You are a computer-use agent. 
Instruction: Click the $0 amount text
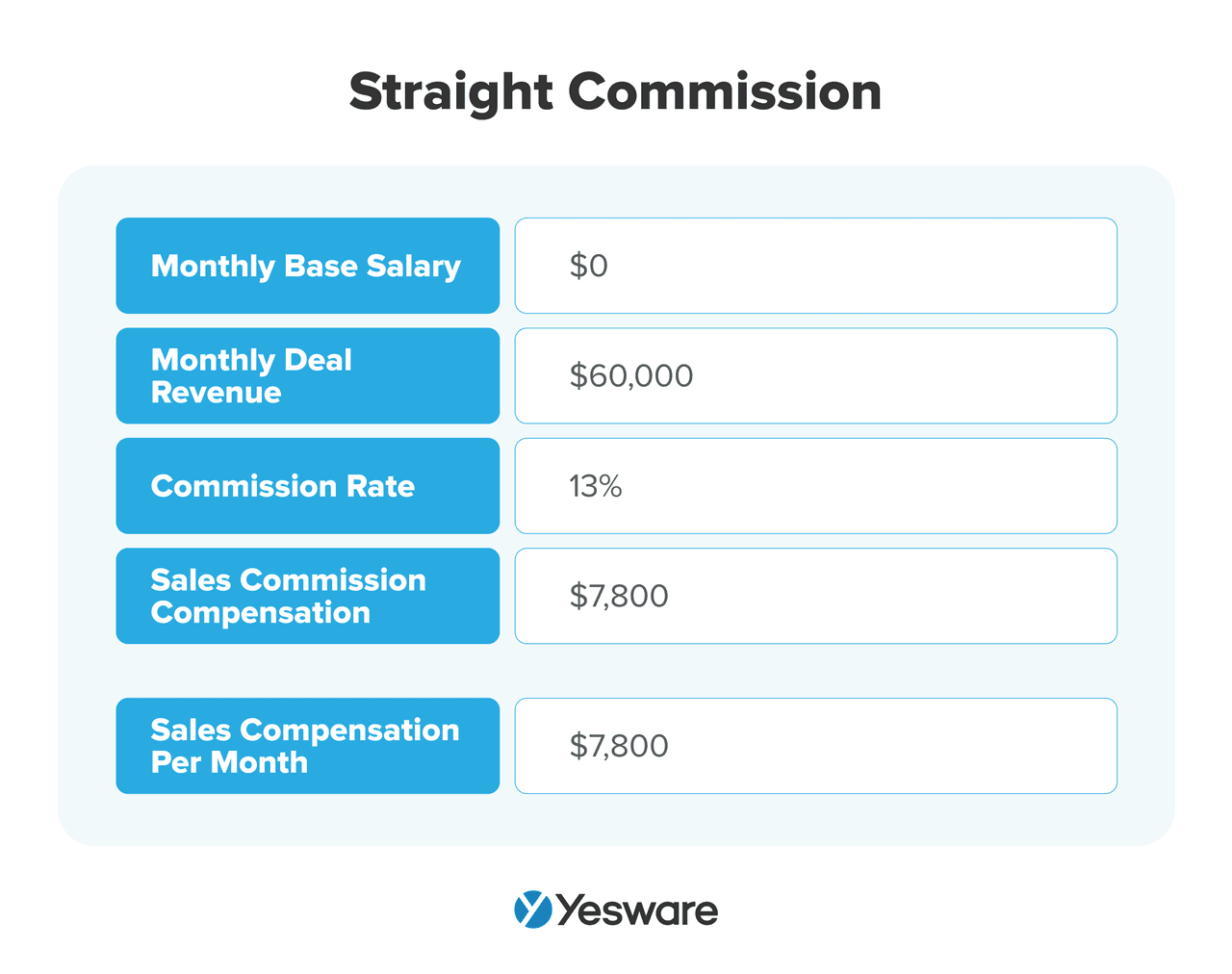click(x=589, y=266)
